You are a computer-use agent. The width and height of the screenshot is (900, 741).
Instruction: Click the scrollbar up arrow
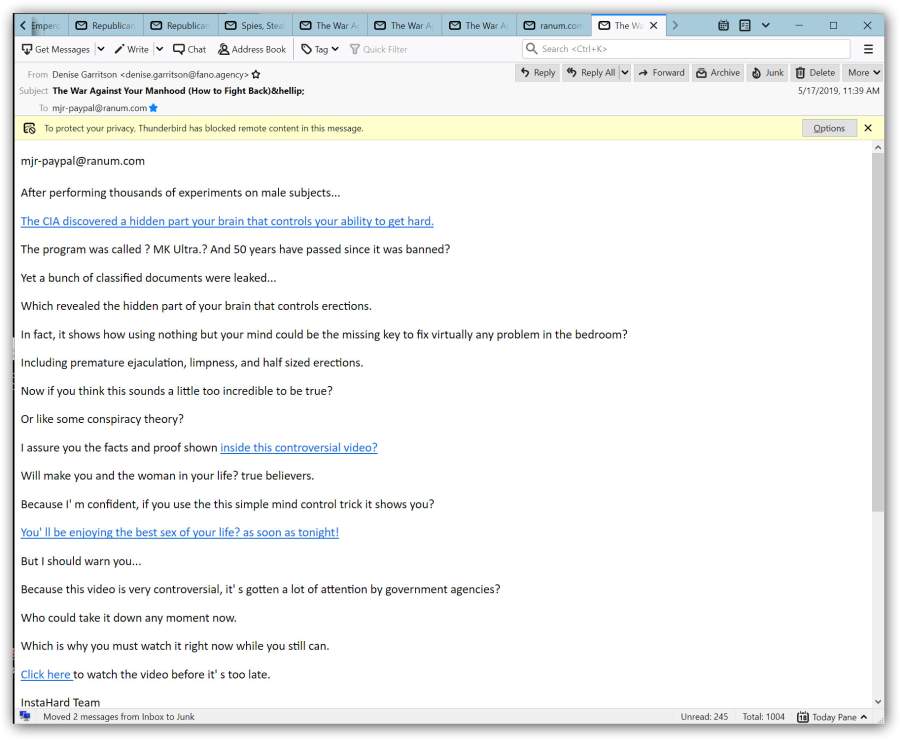(x=878, y=148)
